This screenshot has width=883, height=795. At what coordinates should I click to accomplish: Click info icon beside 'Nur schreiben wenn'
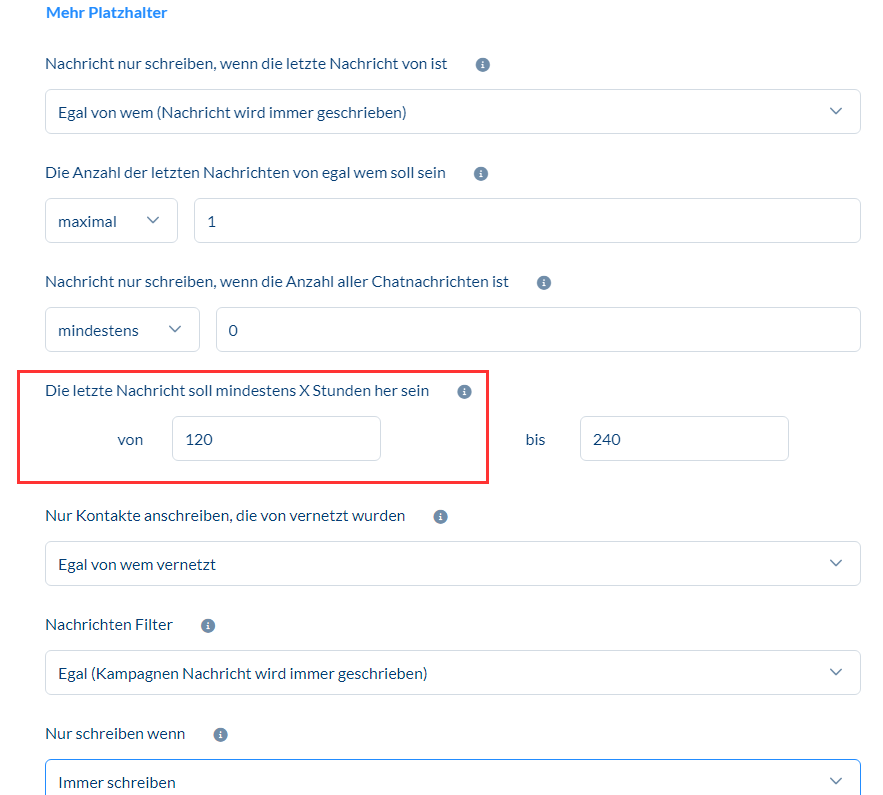(221, 735)
